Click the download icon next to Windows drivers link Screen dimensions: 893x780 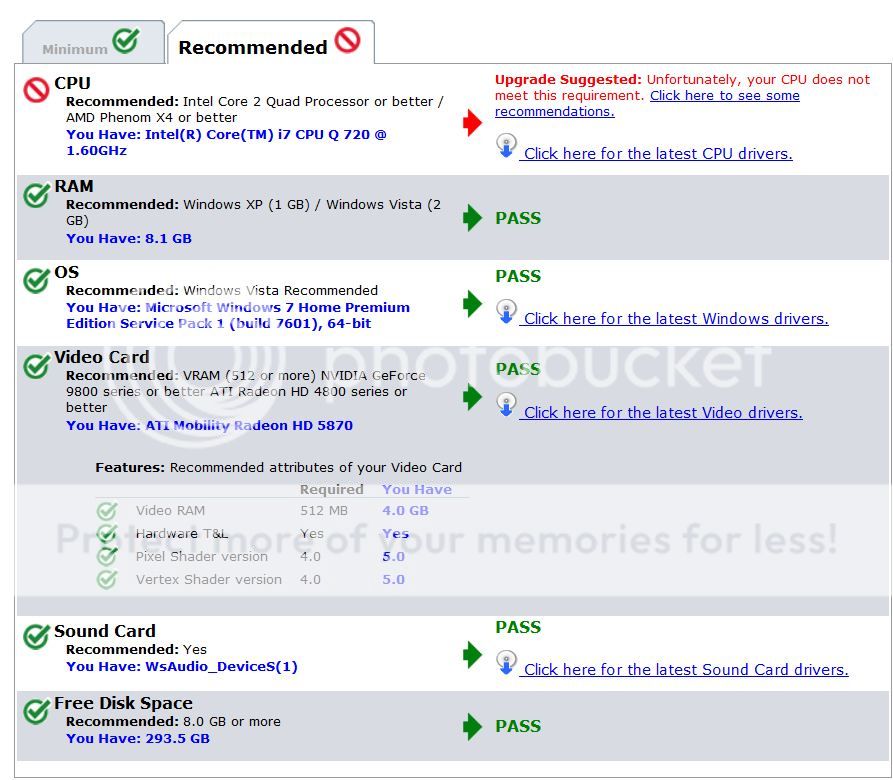pos(506,311)
